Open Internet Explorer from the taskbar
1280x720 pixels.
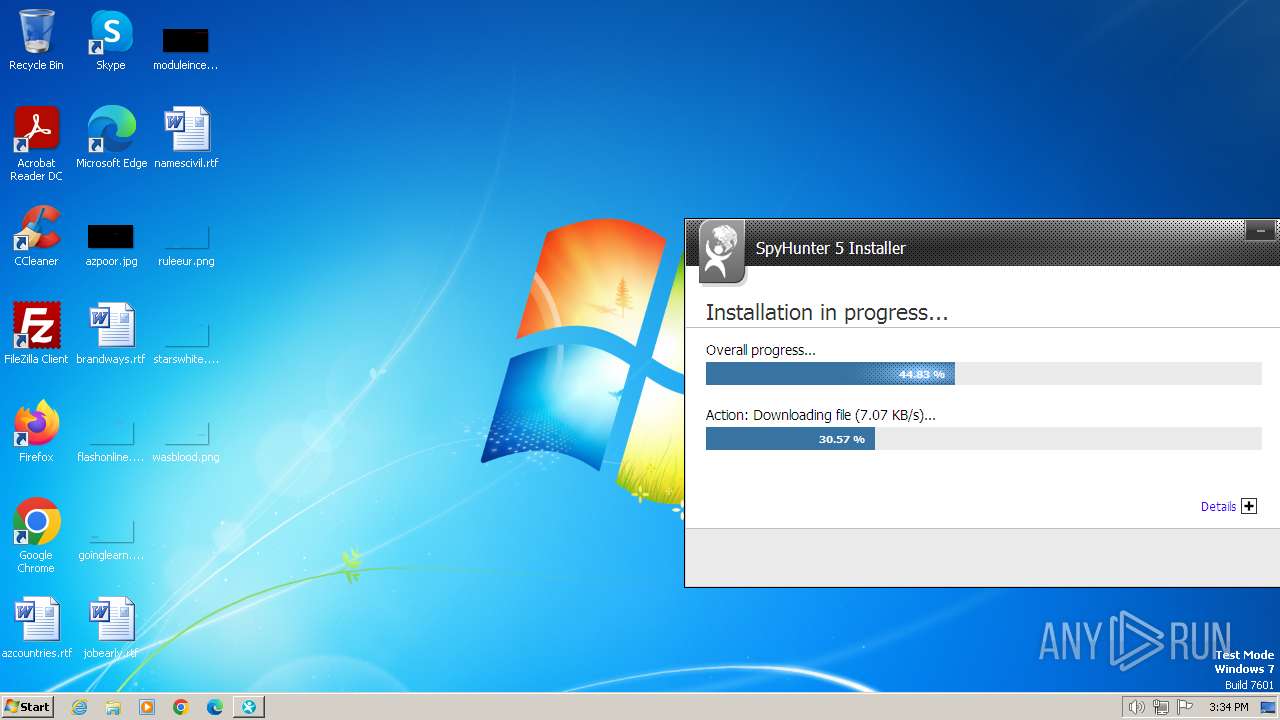point(79,707)
